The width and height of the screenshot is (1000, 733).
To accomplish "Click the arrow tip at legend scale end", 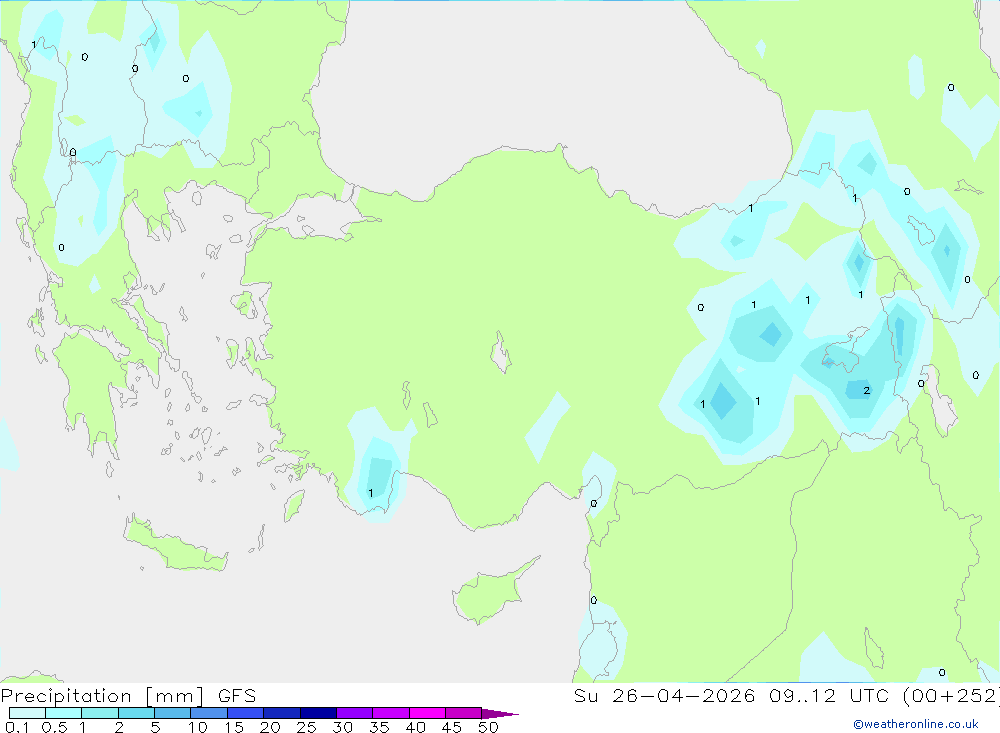I will tap(500, 713).
